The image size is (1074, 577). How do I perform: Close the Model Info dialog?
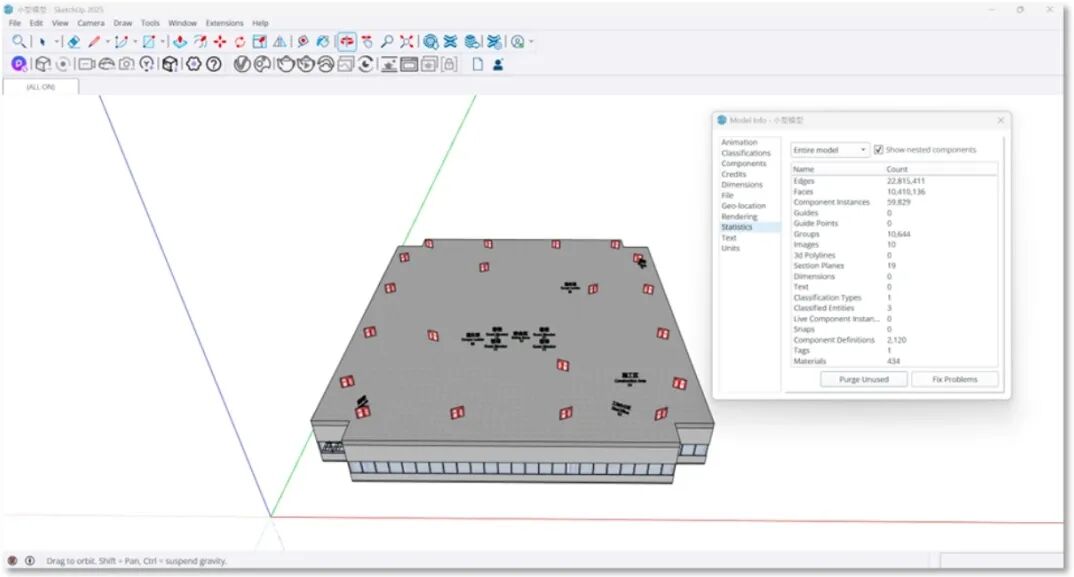point(1000,120)
